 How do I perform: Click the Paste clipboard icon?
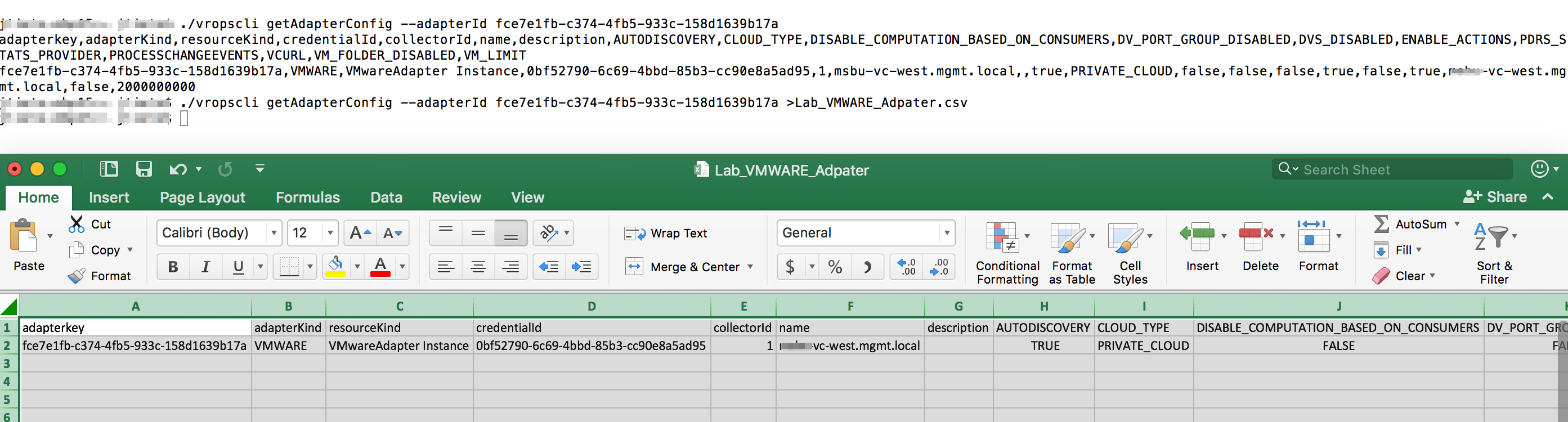point(23,236)
